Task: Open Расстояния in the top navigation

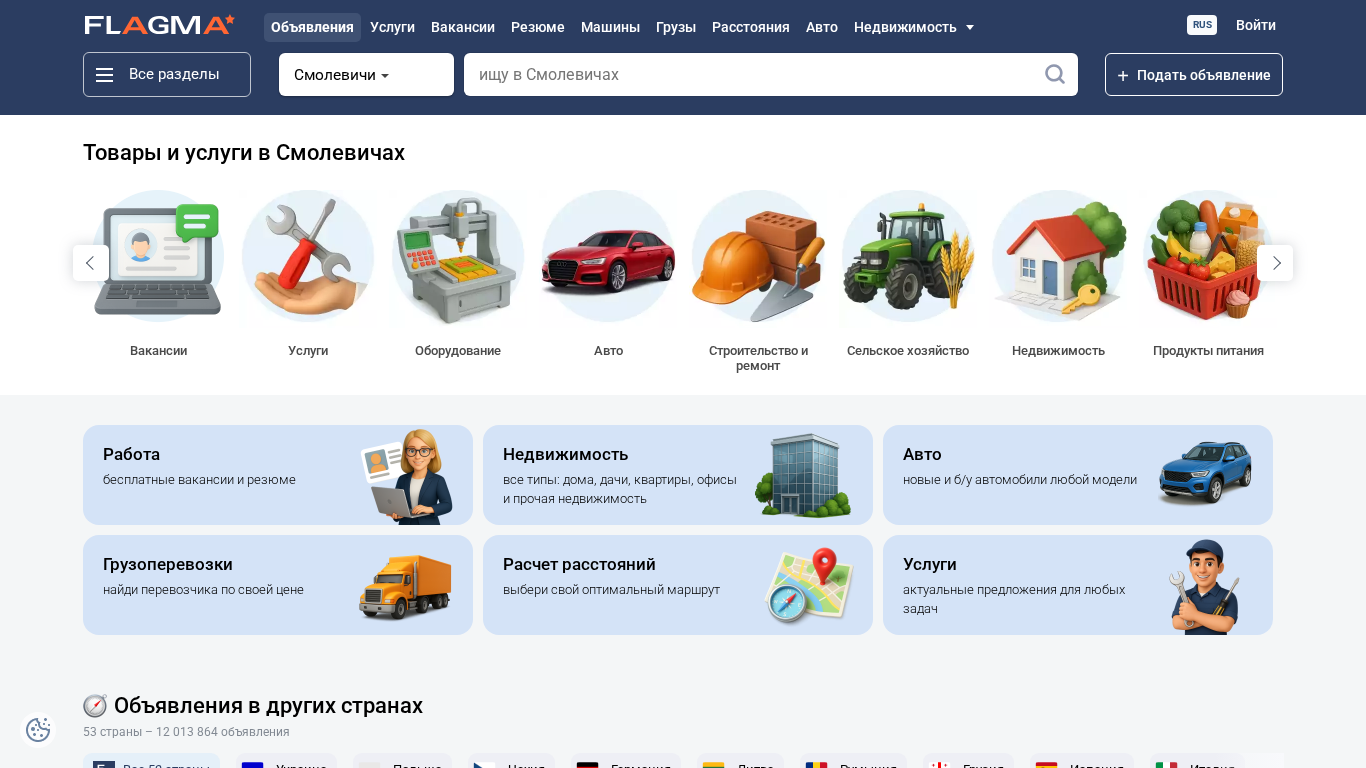Action: (x=751, y=27)
